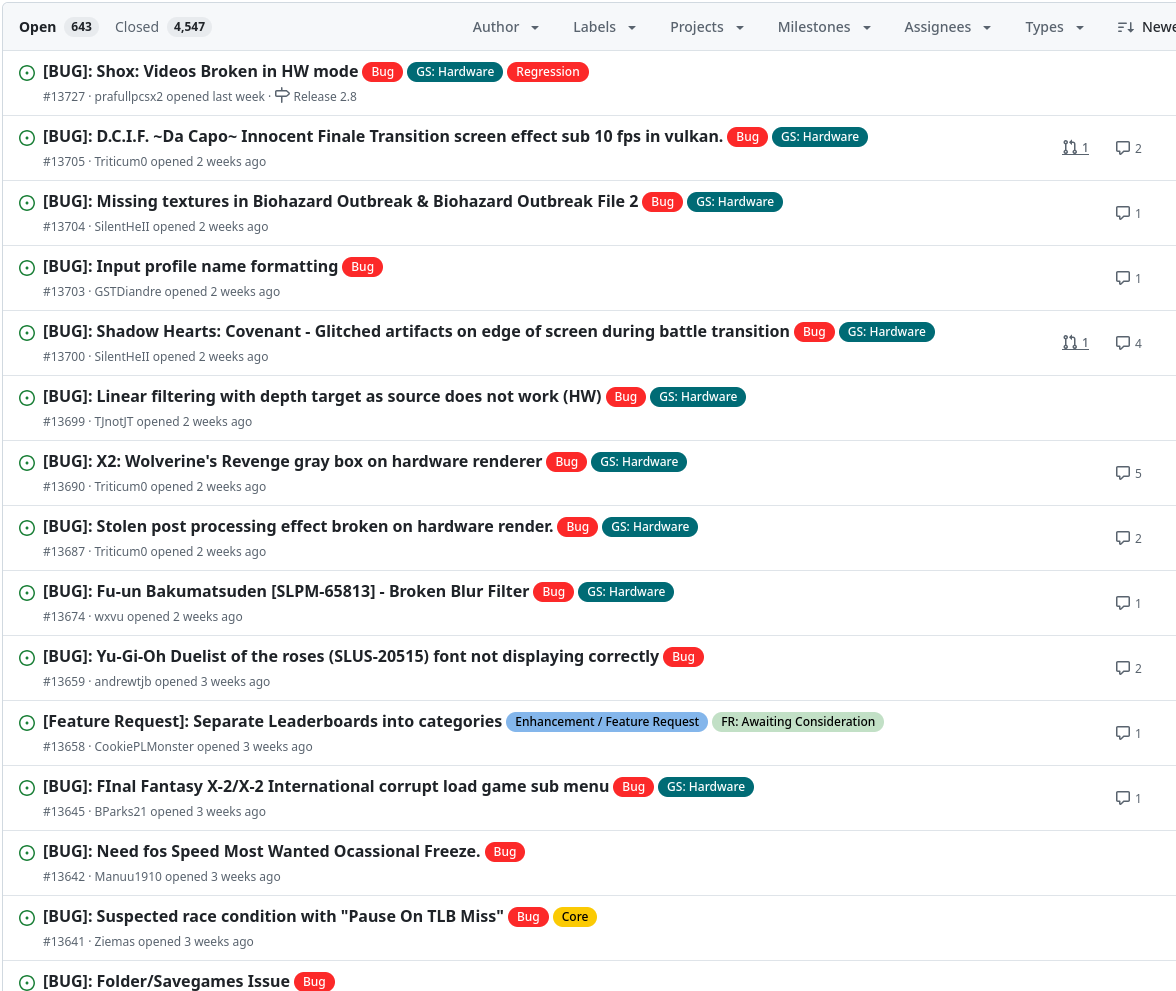Open issue Linear filtering with depth target
The height and width of the screenshot is (991, 1176).
click(x=322, y=396)
